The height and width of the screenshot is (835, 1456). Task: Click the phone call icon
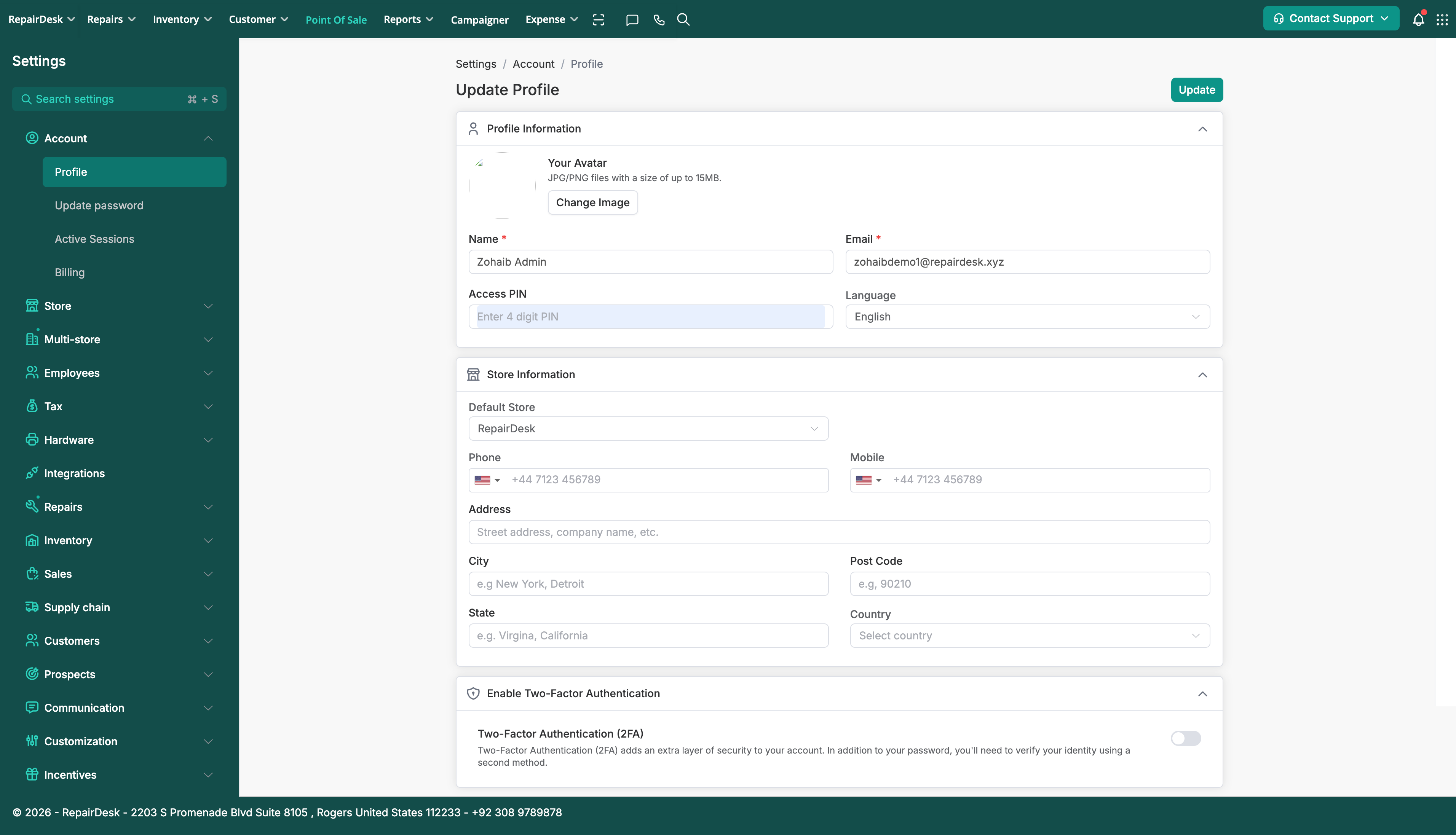(x=659, y=19)
